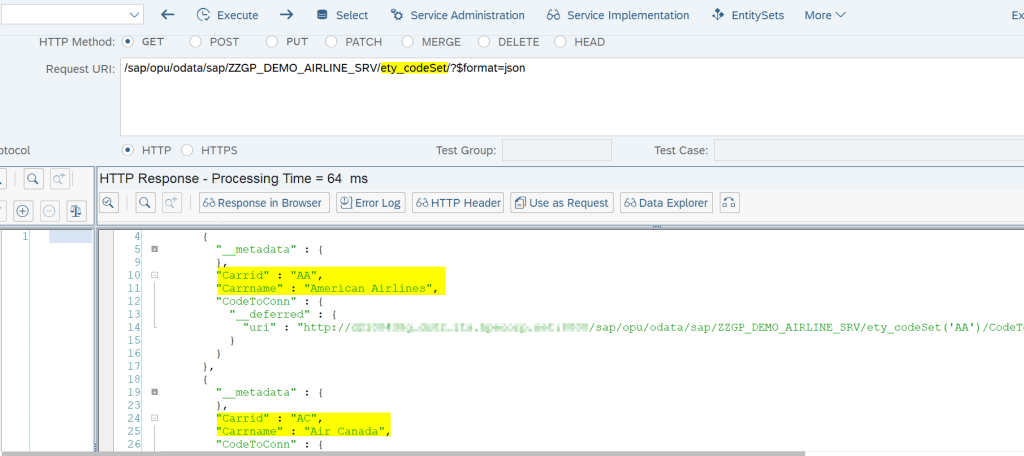Viewport: 1024px width, 456px height.
Task: Click the Use as Request button
Action: pos(561,203)
